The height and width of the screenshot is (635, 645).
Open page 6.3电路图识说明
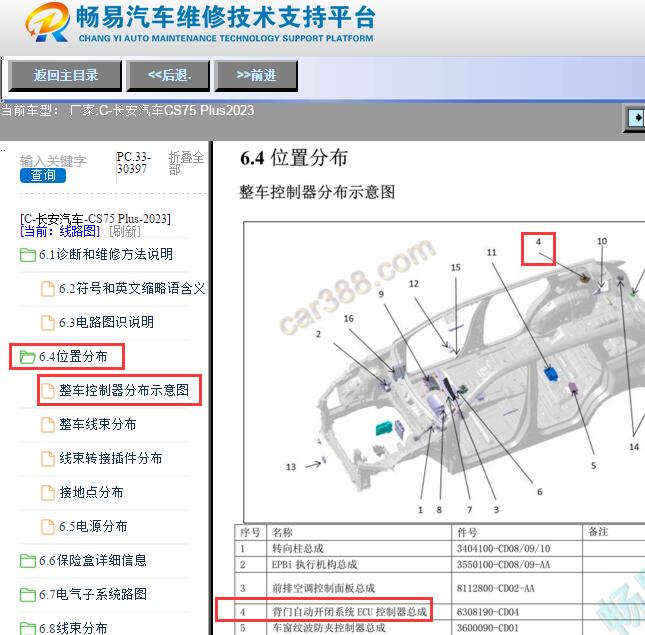[x=106, y=322]
